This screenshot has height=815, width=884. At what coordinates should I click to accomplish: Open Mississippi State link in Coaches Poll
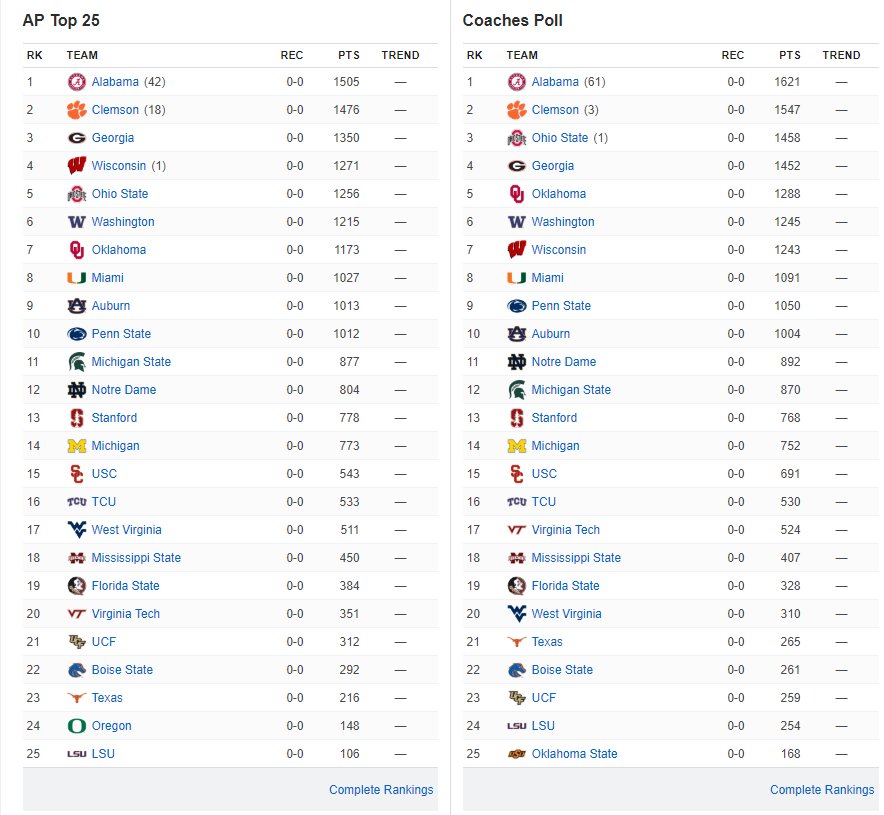click(x=576, y=558)
